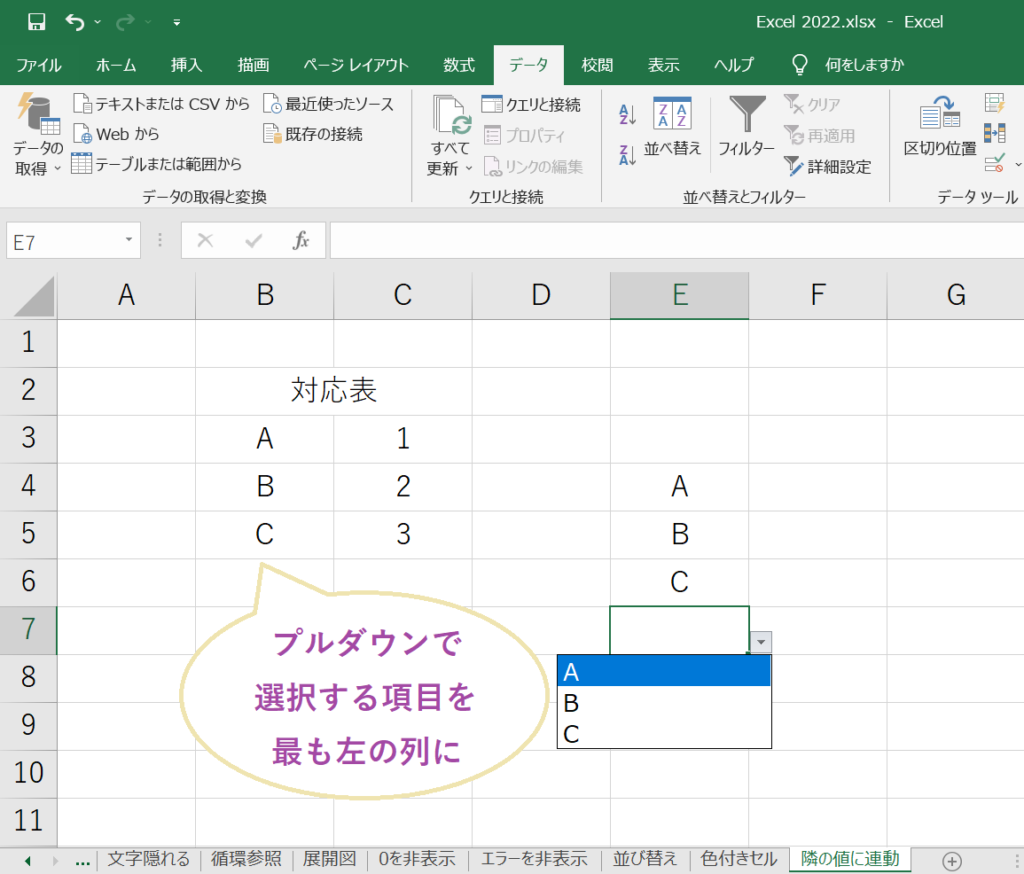Switch to the エラーを非表示 sheet tab

pos(534,859)
